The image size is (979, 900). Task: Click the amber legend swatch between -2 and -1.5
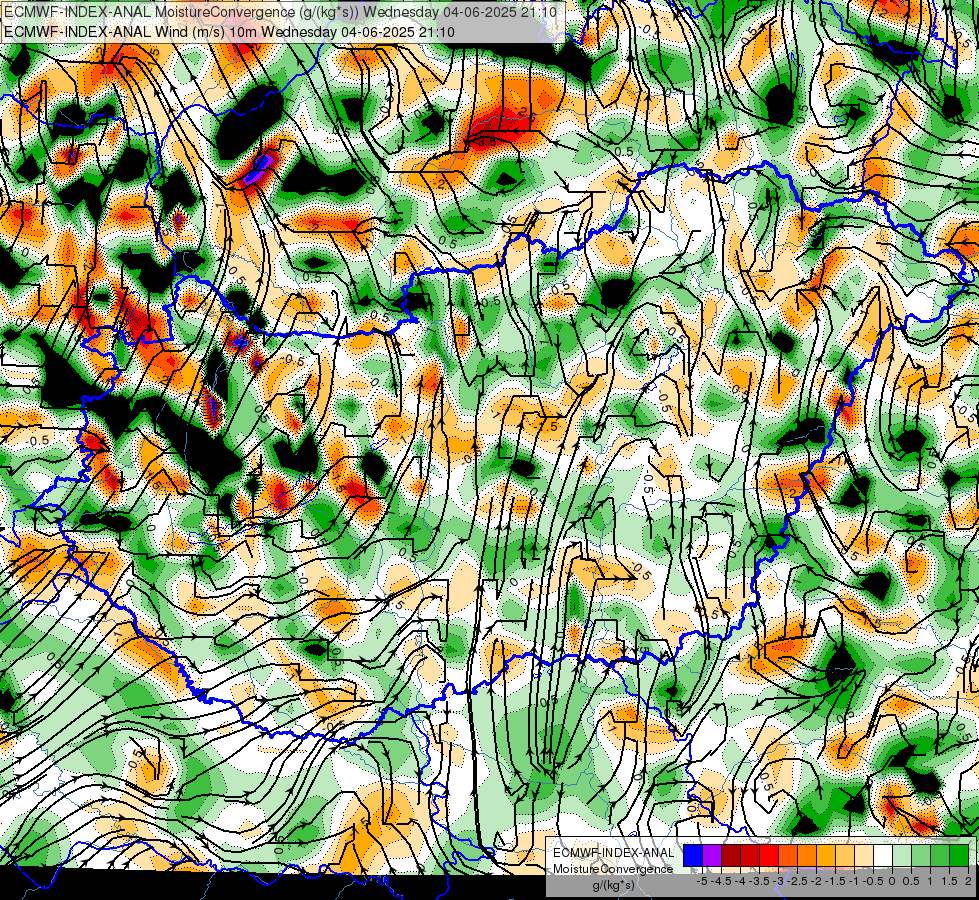tap(826, 856)
